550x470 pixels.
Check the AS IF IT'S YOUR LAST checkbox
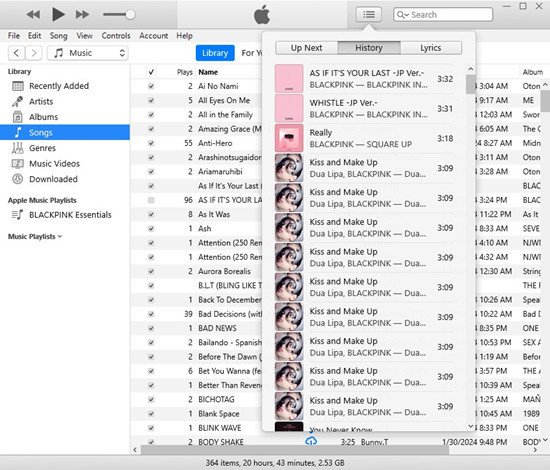pos(151,200)
